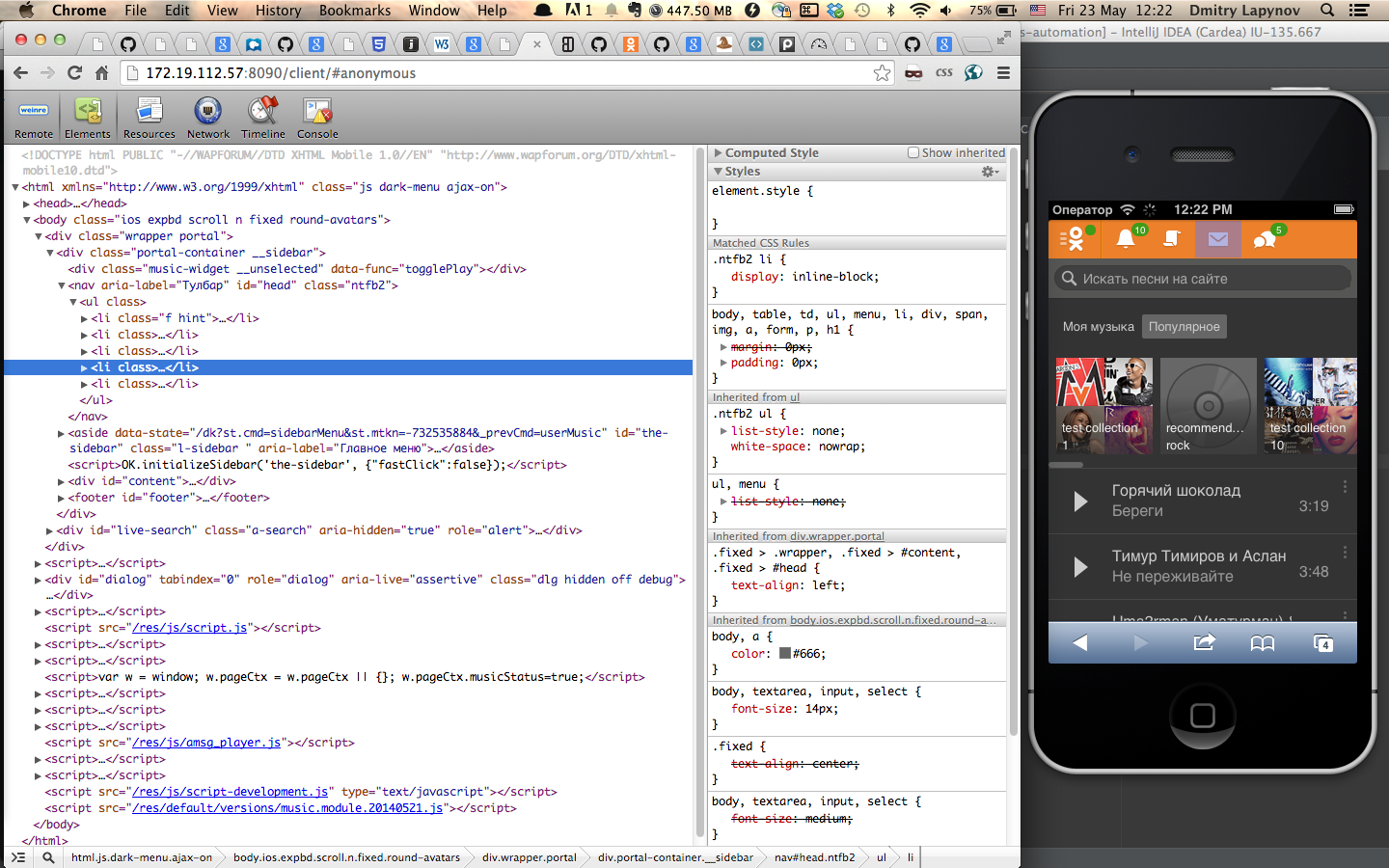The height and width of the screenshot is (868, 1389).
Task: Expand the footer element node
Action: coord(61,498)
